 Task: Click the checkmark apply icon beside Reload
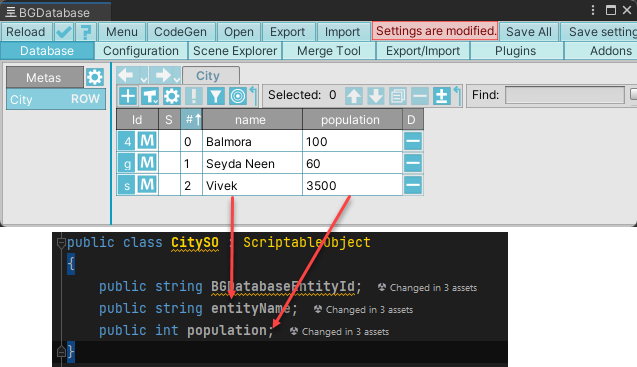click(x=64, y=32)
